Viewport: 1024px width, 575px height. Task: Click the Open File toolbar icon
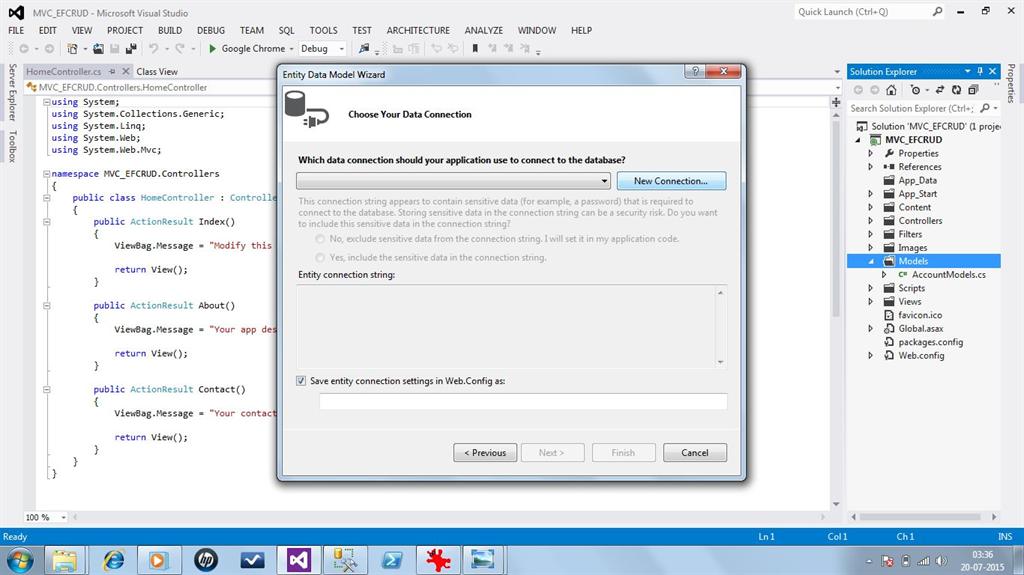[x=99, y=49]
